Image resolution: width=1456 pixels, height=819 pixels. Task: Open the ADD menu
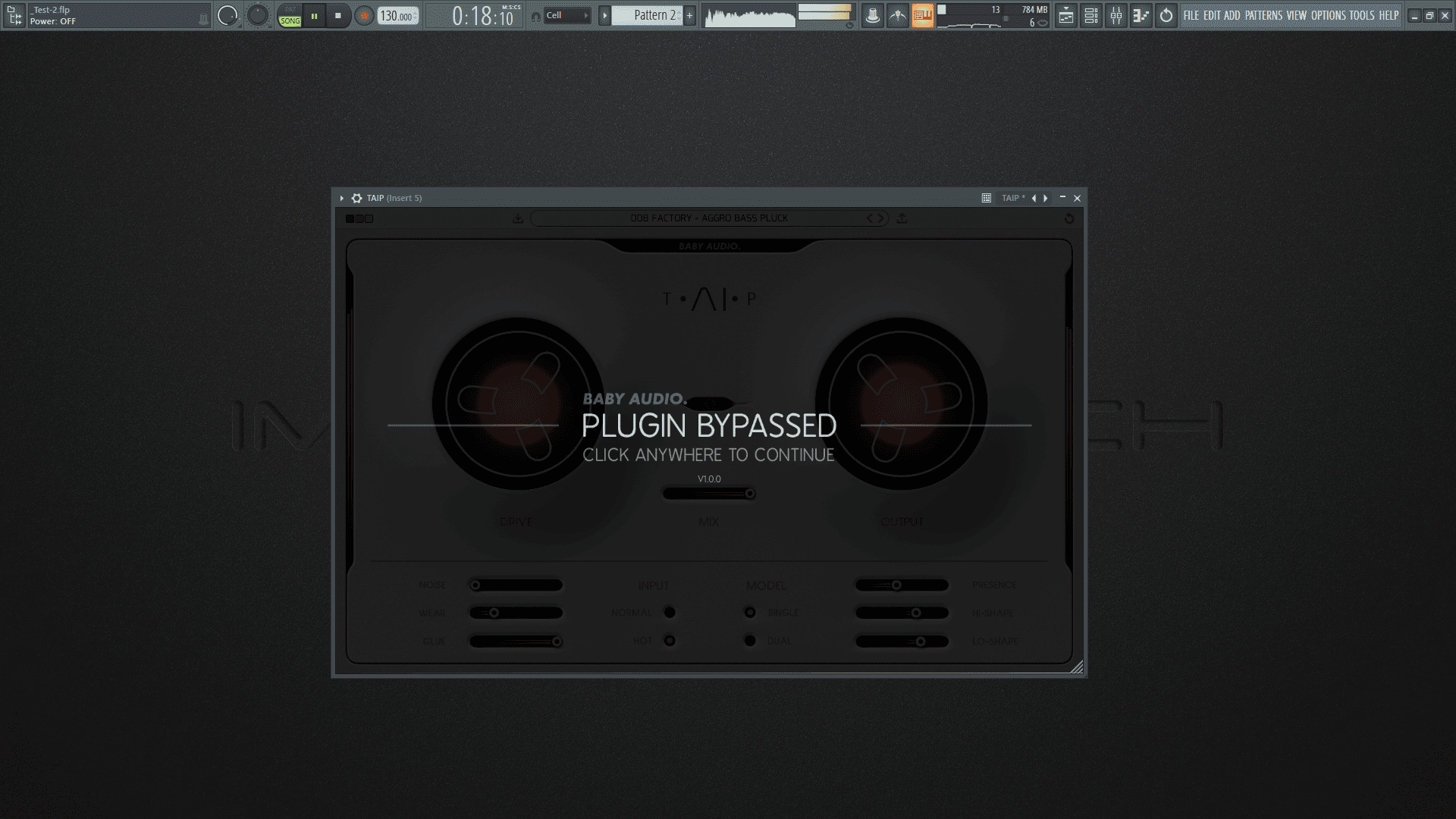(x=1232, y=15)
